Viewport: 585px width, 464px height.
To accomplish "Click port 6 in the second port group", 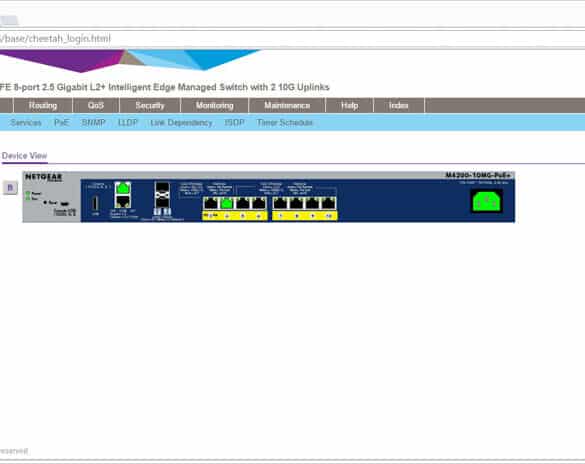I will (x=296, y=203).
